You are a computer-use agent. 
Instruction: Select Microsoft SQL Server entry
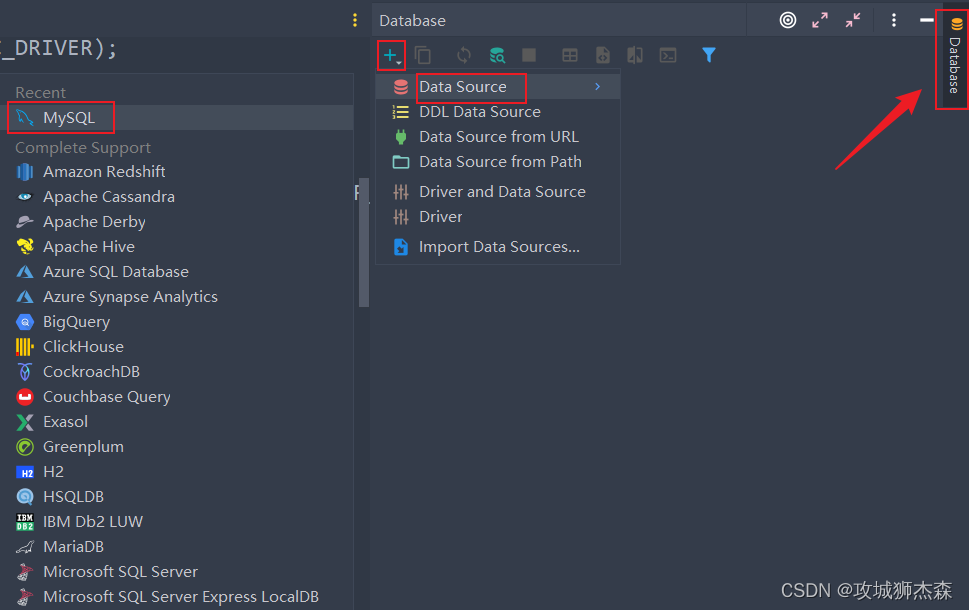(177, 572)
